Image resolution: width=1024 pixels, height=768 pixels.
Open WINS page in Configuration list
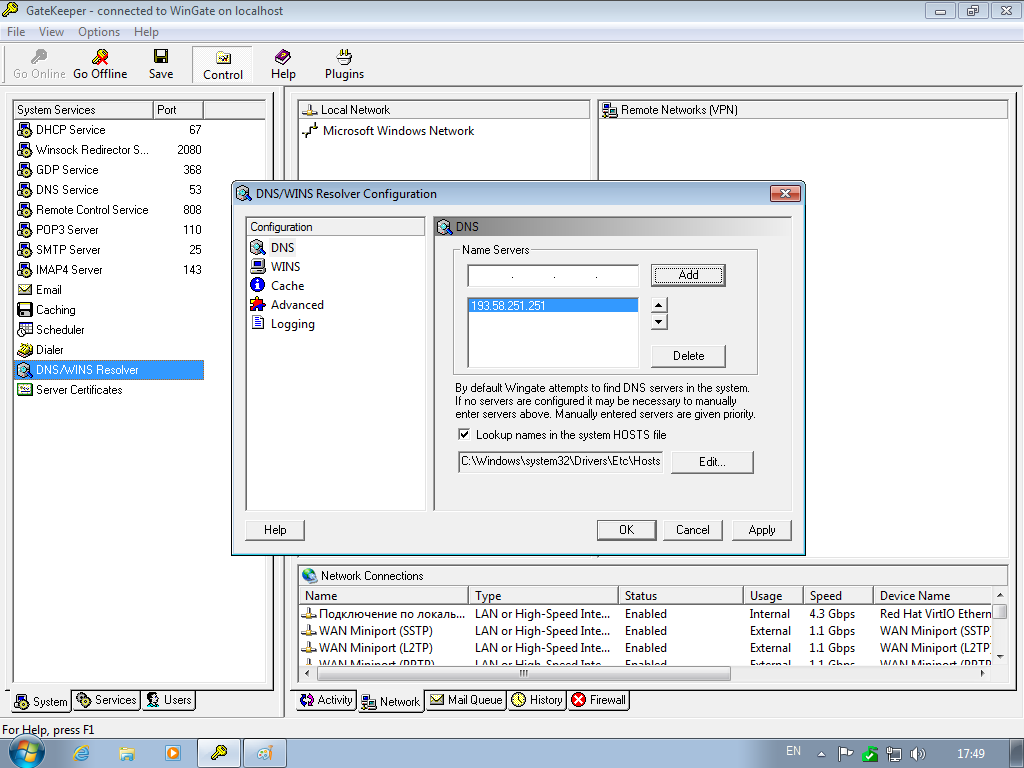pyautogui.click(x=276, y=266)
